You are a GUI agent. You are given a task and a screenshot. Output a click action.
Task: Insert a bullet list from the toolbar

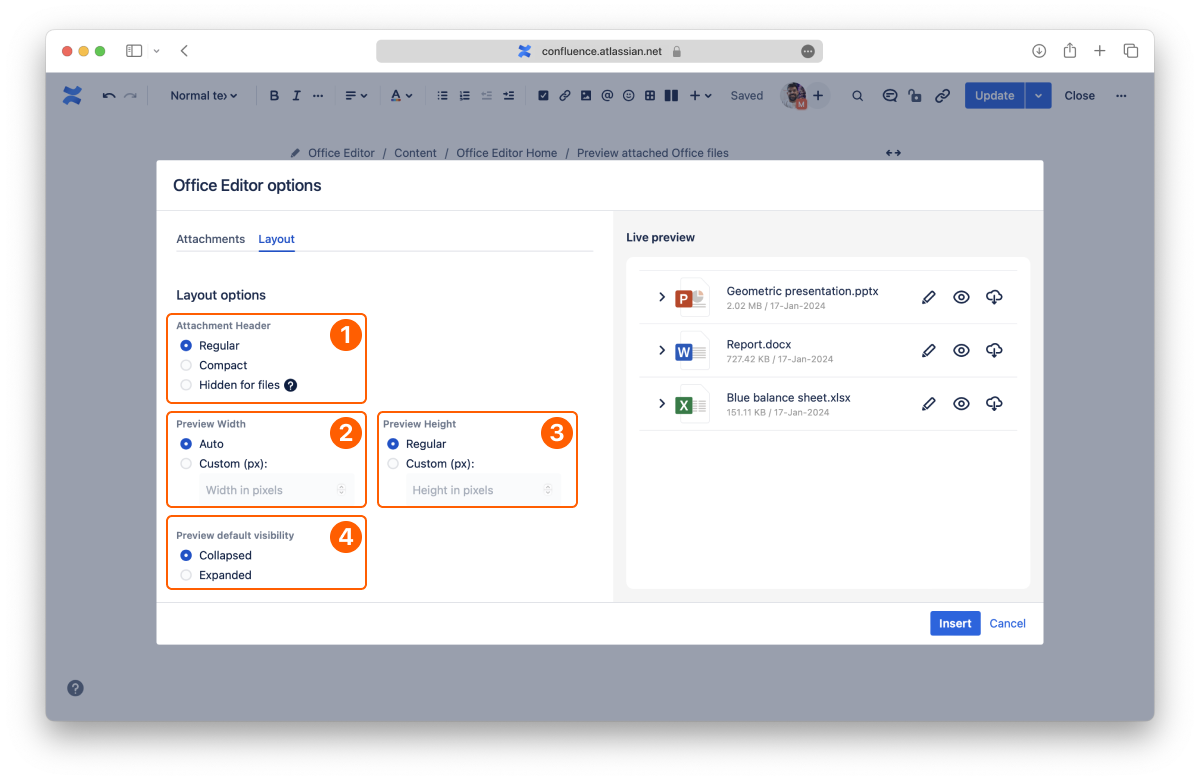442,96
